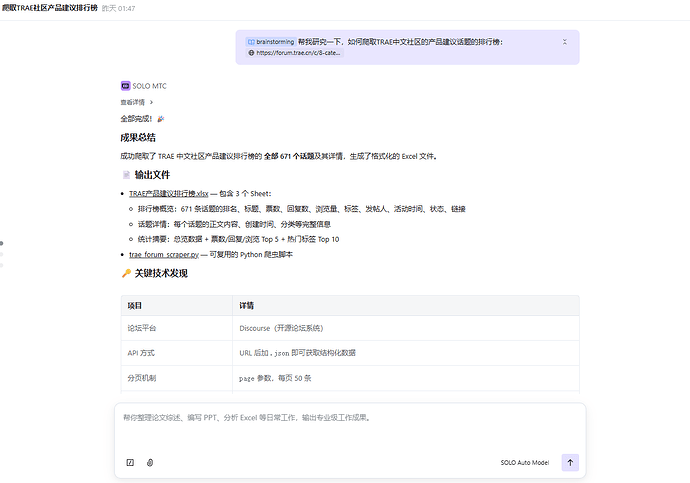Open the SOLO Auto Model selector
This screenshot has width=690, height=483.
(x=525, y=463)
